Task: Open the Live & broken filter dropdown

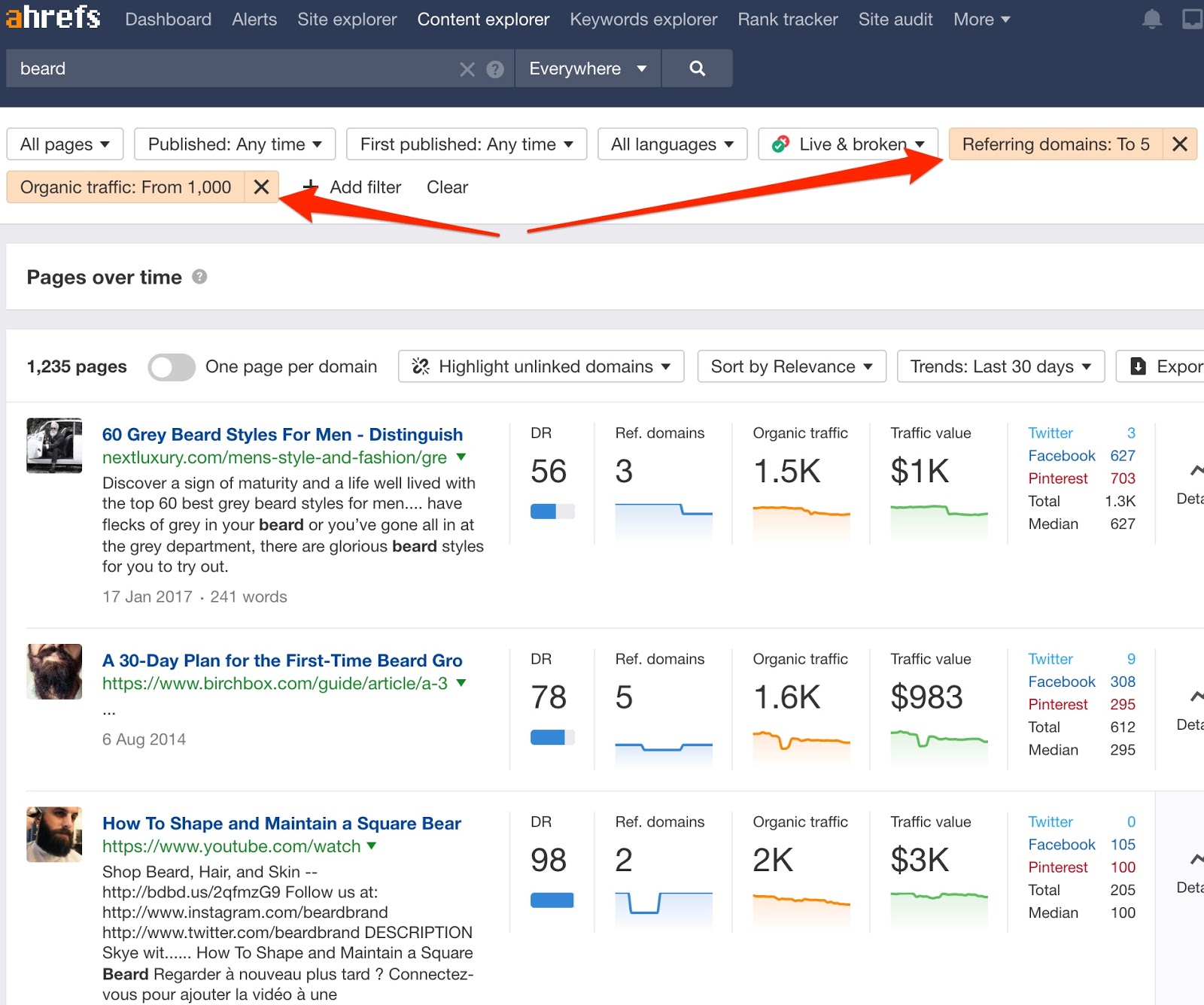Action: pos(847,144)
